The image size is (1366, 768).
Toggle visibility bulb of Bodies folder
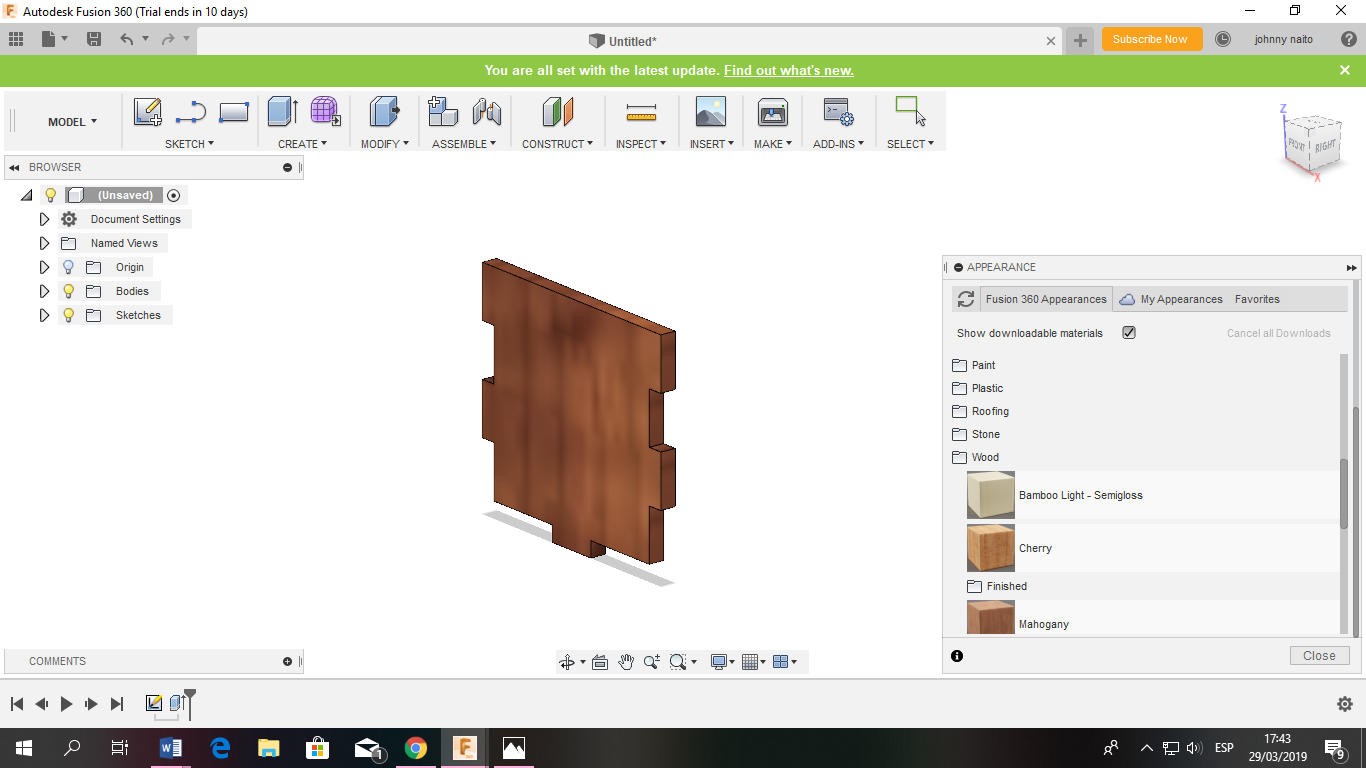(x=68, y=291)
